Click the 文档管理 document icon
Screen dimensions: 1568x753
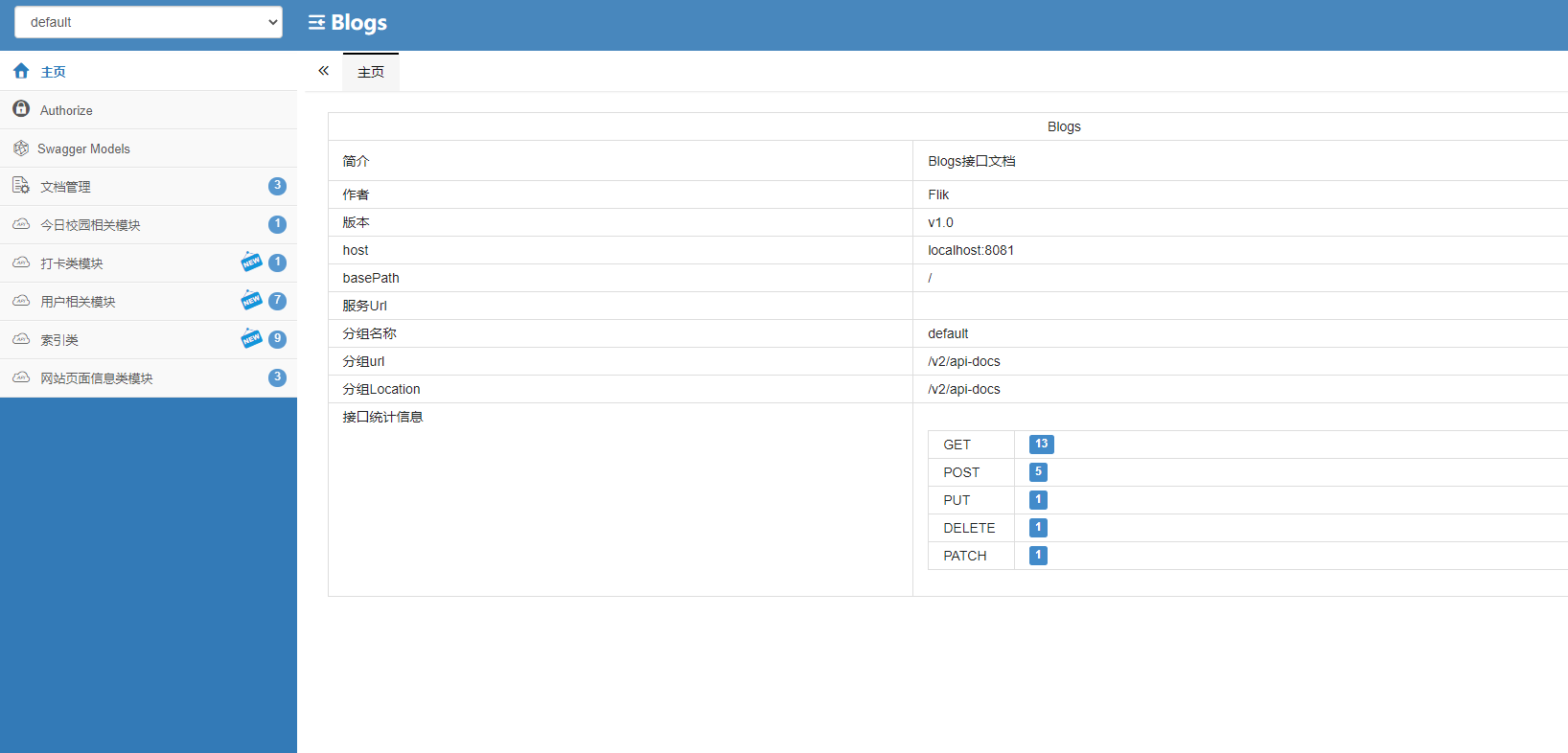coord(21,185)
